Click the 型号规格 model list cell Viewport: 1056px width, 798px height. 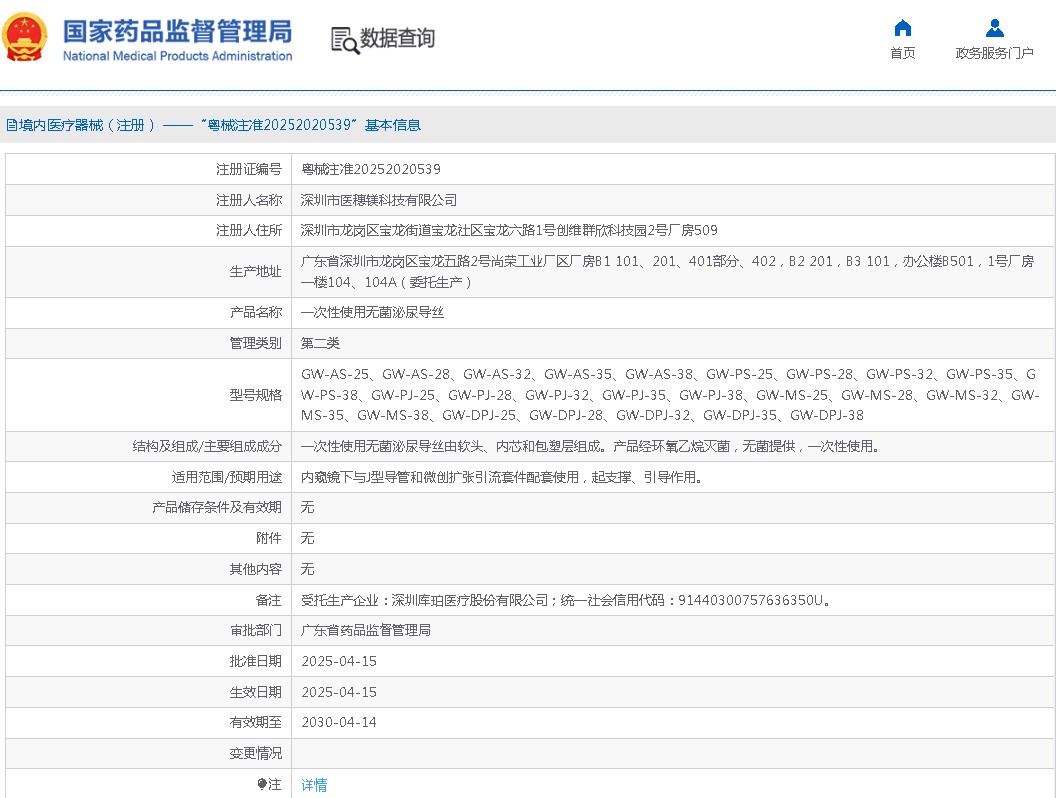tap(670, 394)
